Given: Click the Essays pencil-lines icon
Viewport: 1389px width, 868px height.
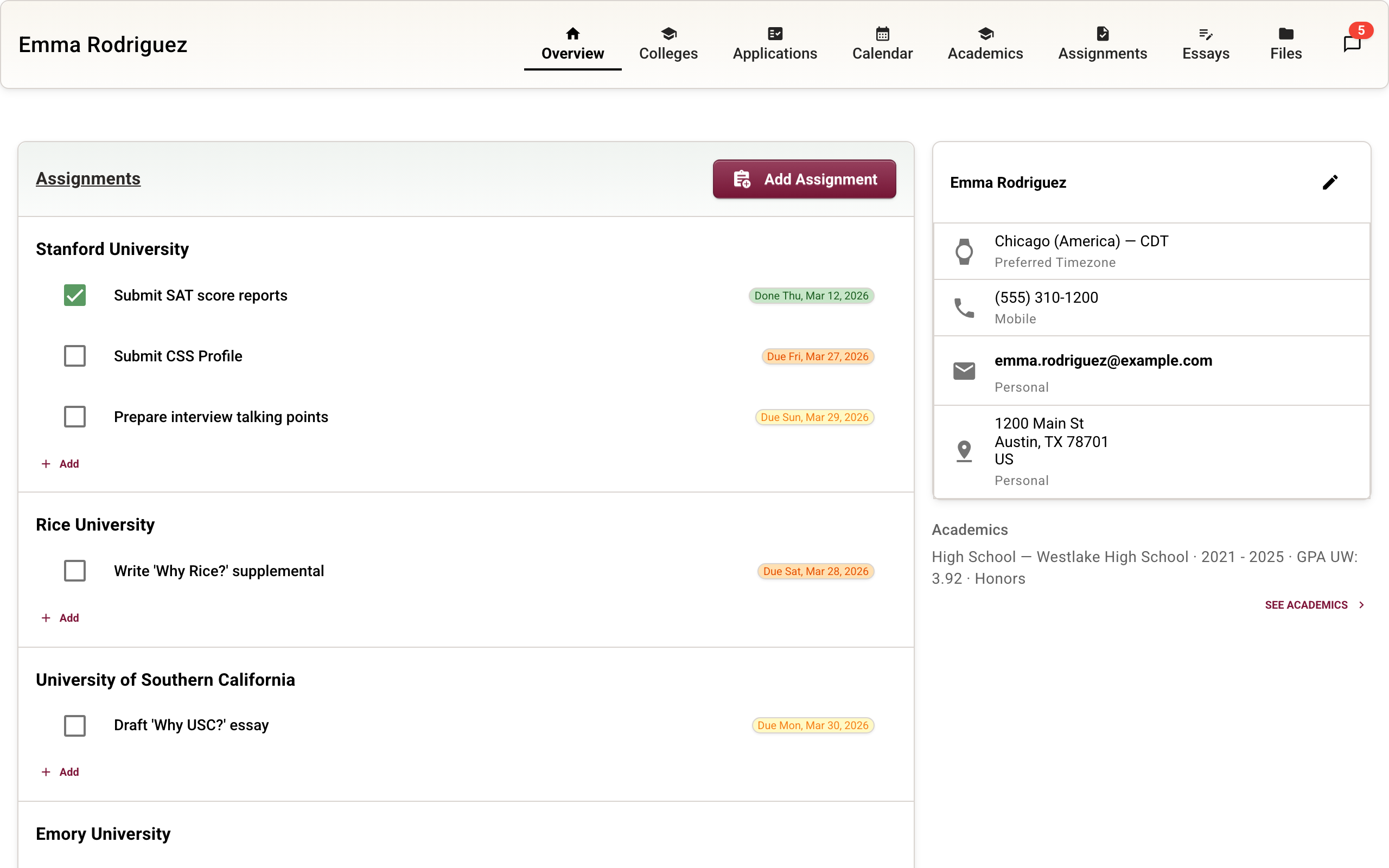Looking at the screenshot, I should [x=1205, y=33].
